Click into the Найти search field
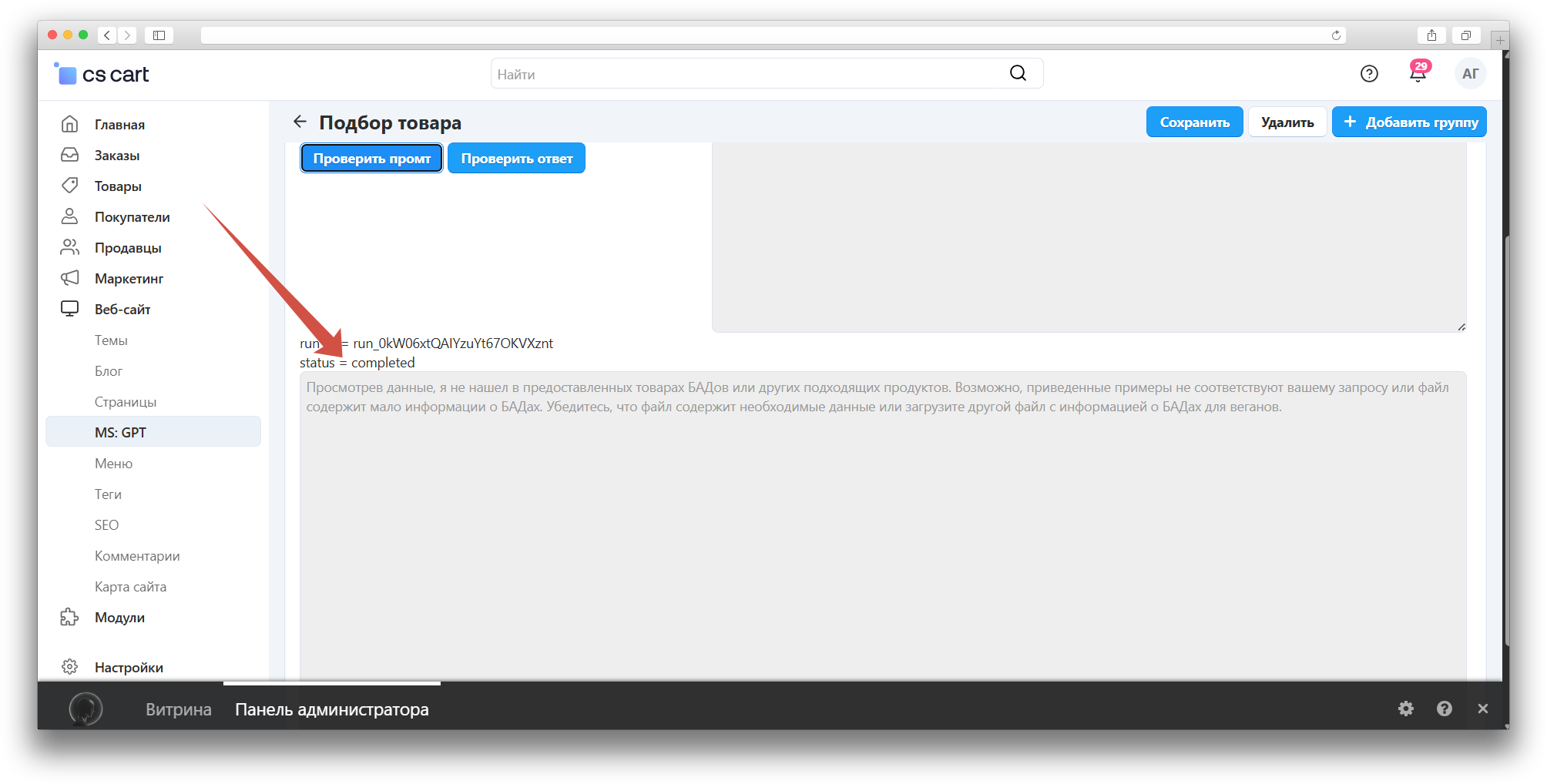 747,74
